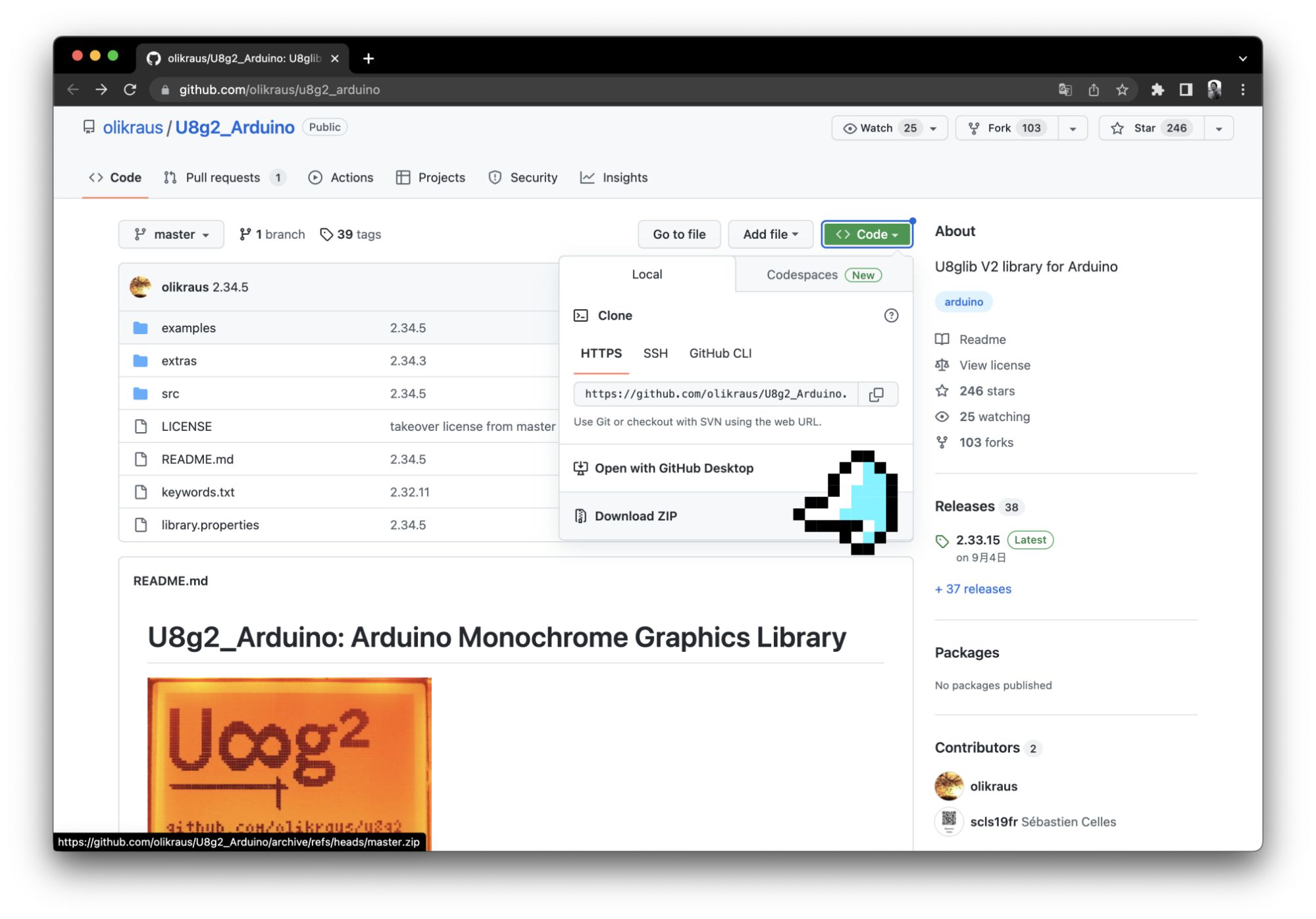Open the Add file dropdown

click(x=771, y=234)
